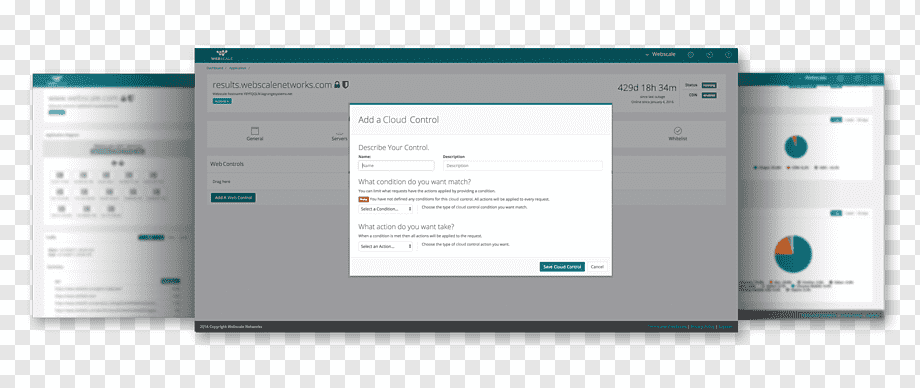Viewport: 920px width, 388px height.
Task: Click the padlock icon beside results.webscalenetworks.com
Action: pos(337,85)
